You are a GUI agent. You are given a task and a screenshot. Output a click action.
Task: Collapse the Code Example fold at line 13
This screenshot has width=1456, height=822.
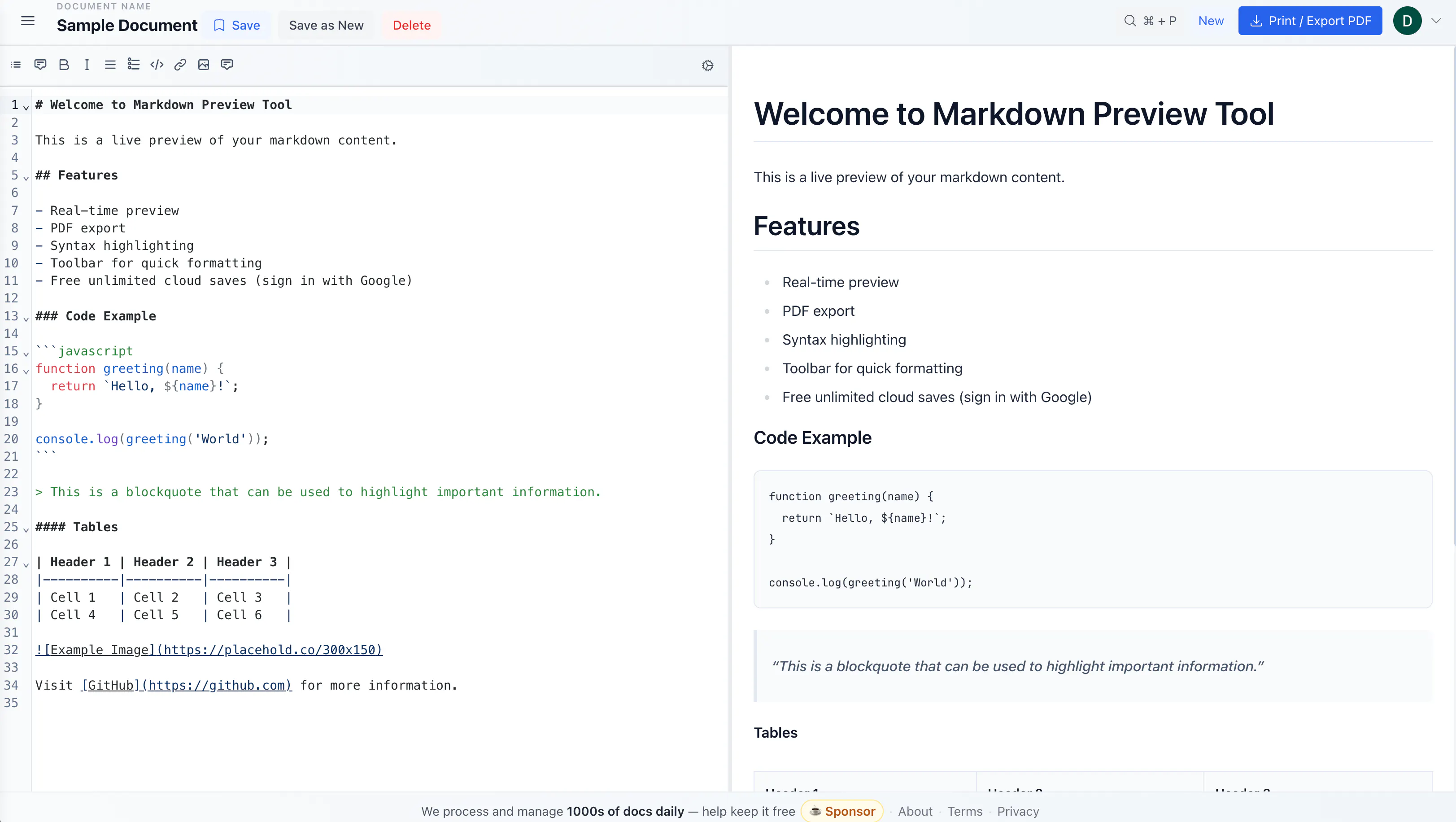click(x=26, y=319)
